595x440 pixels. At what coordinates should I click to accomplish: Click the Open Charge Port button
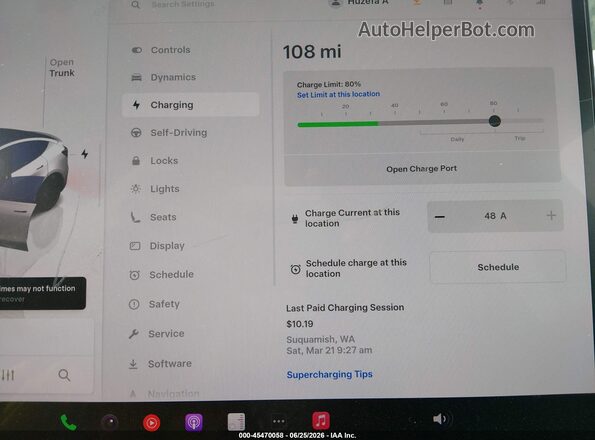click(422, 169)
